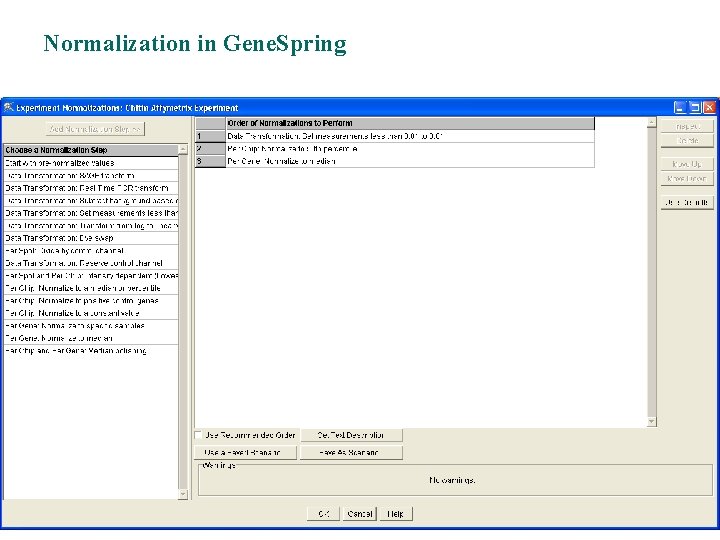Maximize the Experiment Normalizations window

(695, 107)
